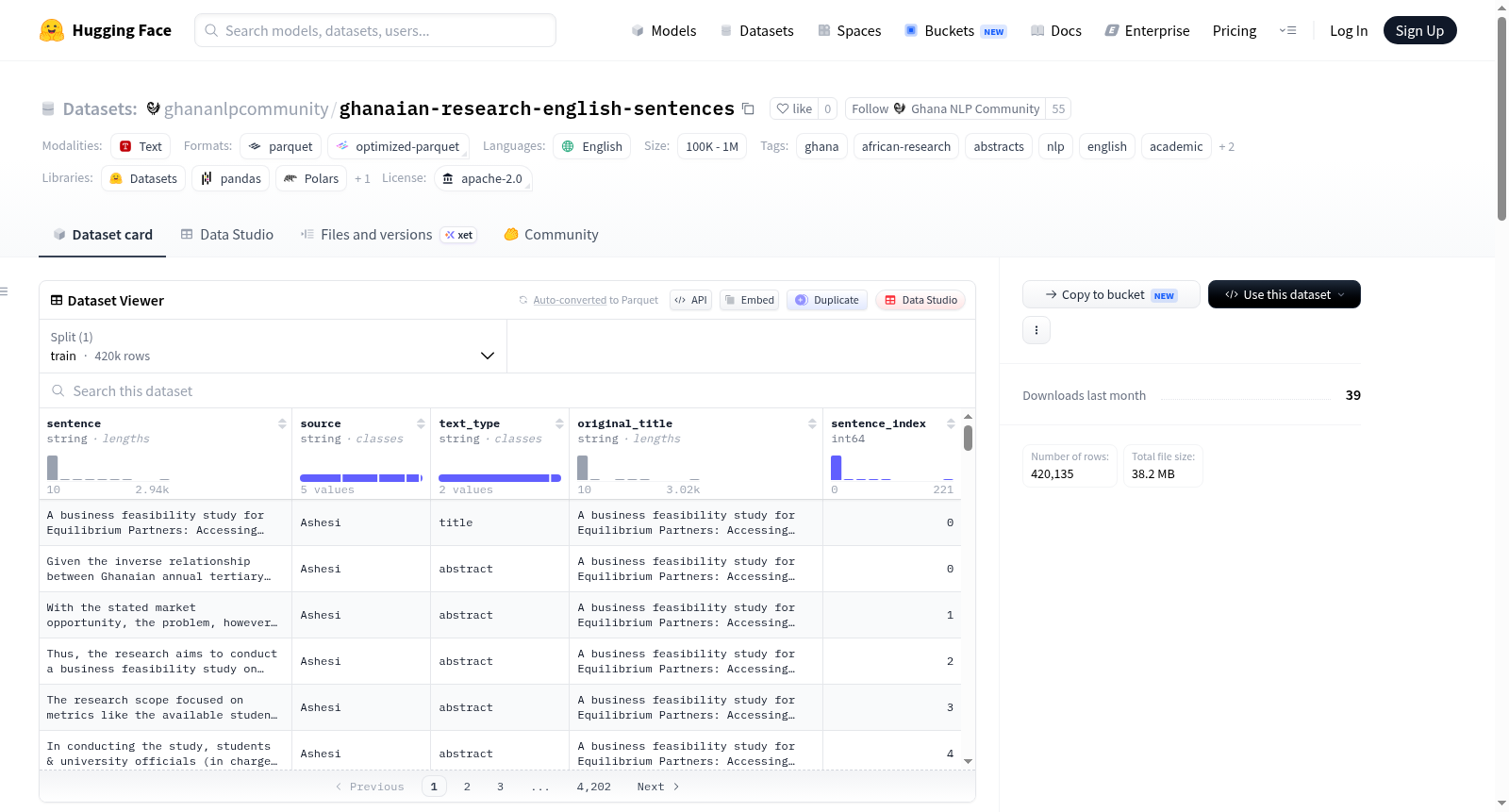
Task: Click the Sign Up button
Action: click(x=1419, y=30)
